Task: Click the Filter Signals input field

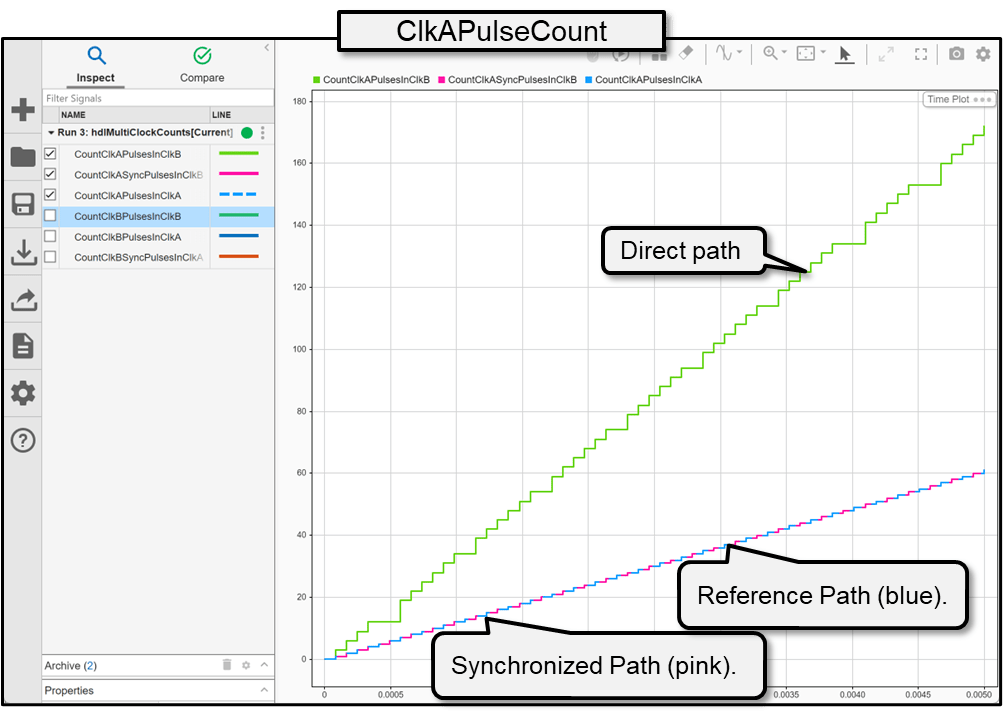Action: point(157,98)
